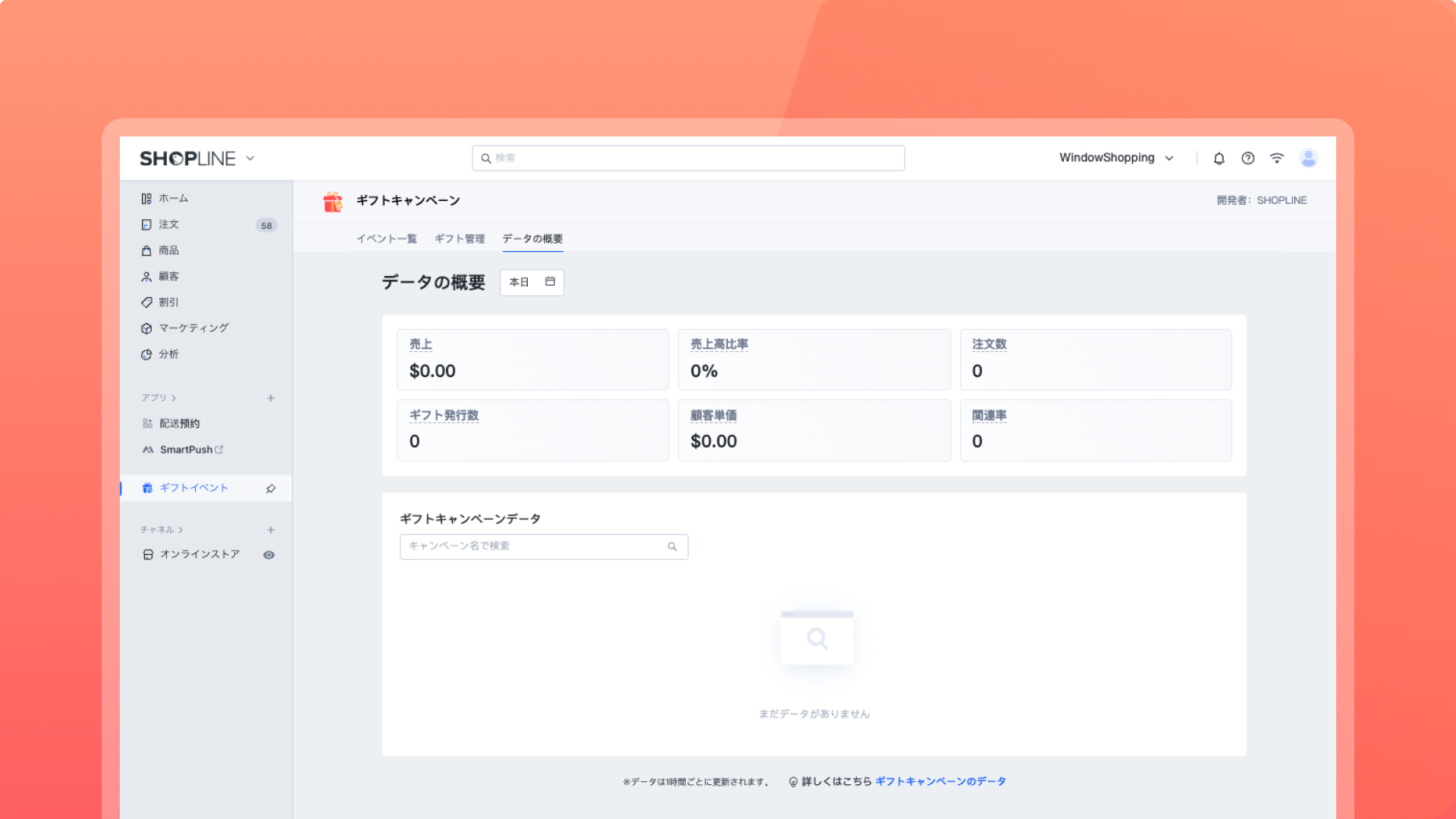Click the search magnifier in campaign search
Viewport: 1456px width, 819px height.
click(x=672, y=547)
